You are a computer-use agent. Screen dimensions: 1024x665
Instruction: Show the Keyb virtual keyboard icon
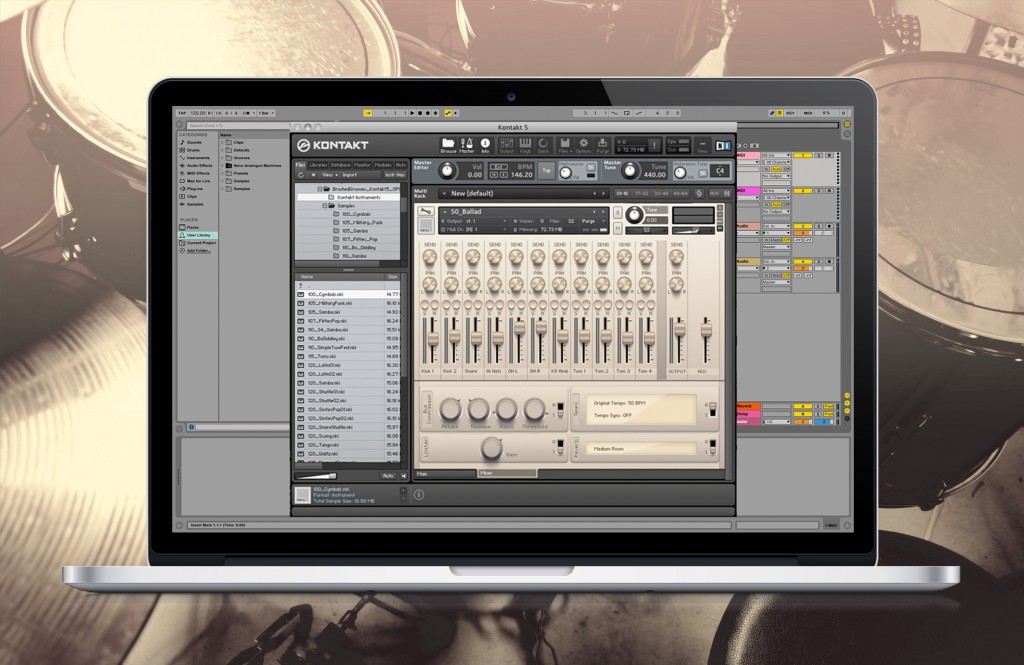point(525,143)
